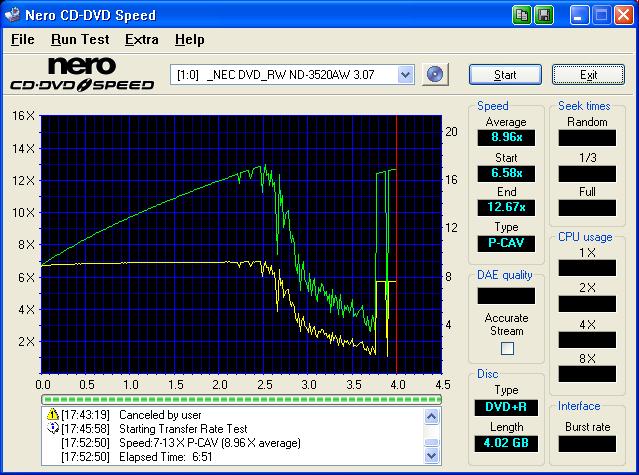
Task: Click the disc length value 4.02 GB
Action: pos(506,443)
